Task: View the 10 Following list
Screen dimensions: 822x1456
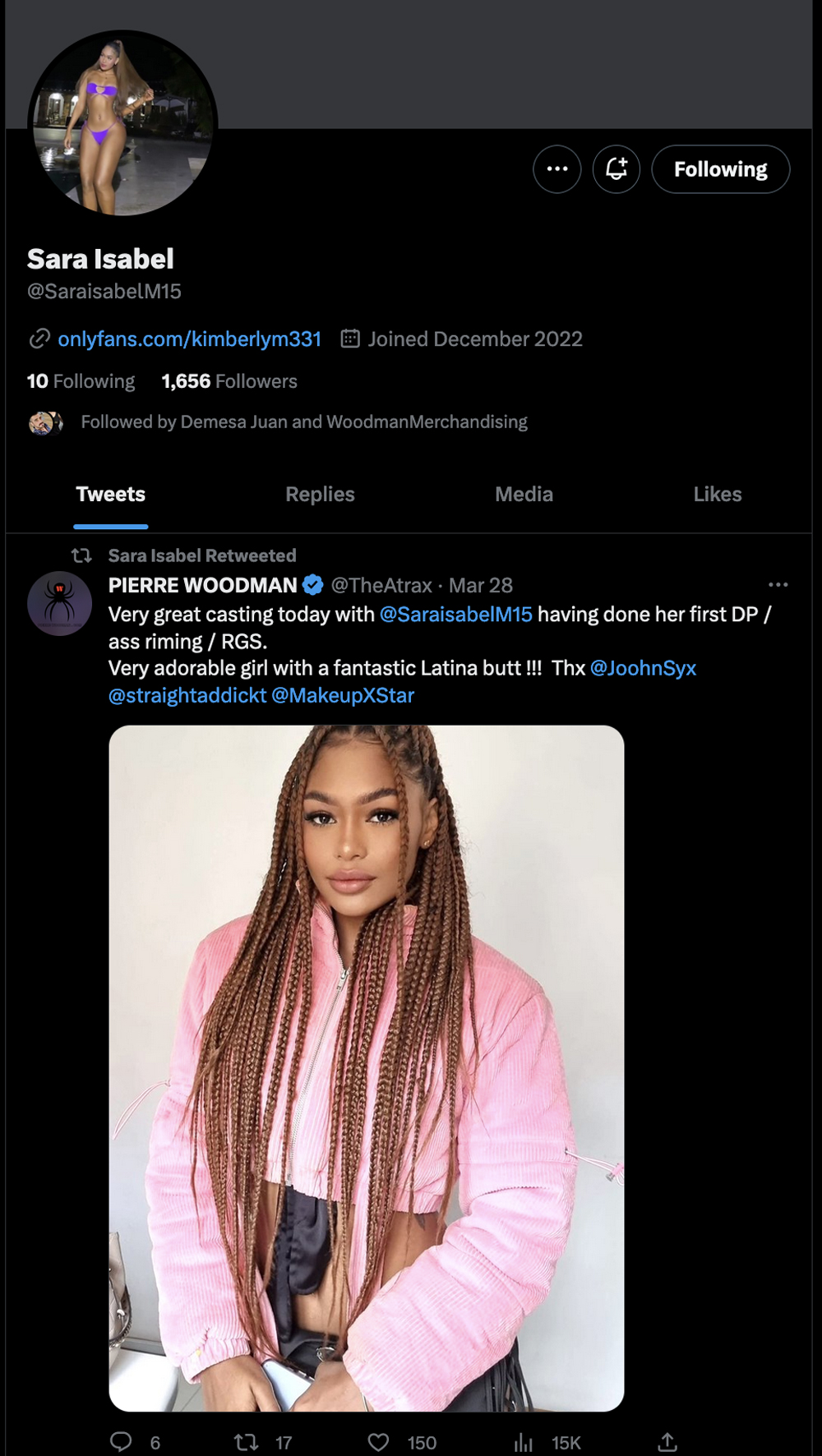Action: [81, 381]
